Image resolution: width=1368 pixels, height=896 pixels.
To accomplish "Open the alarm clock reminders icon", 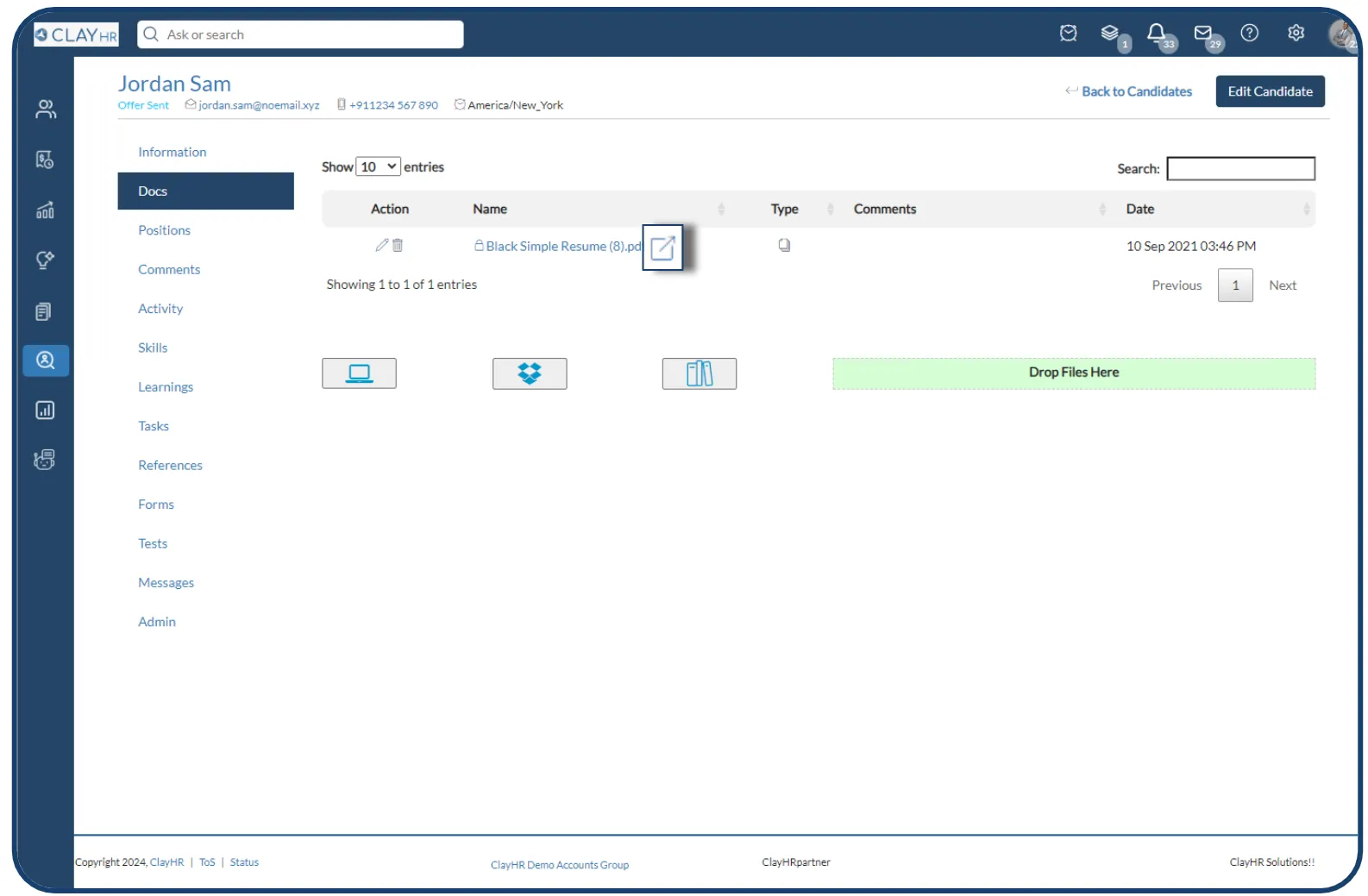I will 1068,34.
